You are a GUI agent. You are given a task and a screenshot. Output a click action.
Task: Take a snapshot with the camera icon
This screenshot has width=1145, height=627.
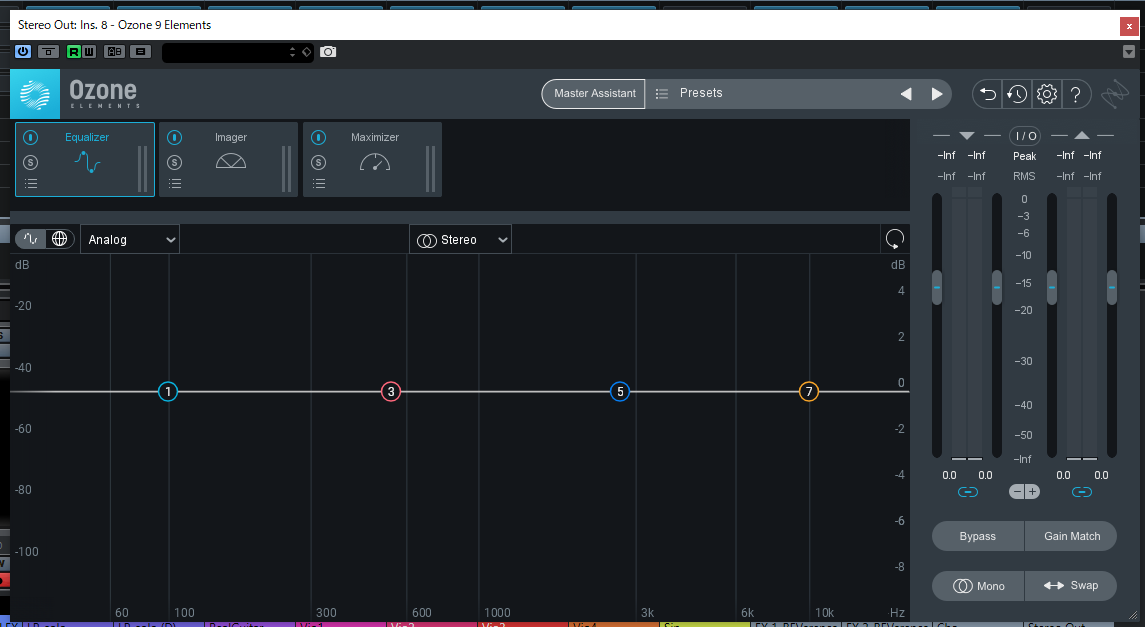pyautogui.click(x=328, y=52)
